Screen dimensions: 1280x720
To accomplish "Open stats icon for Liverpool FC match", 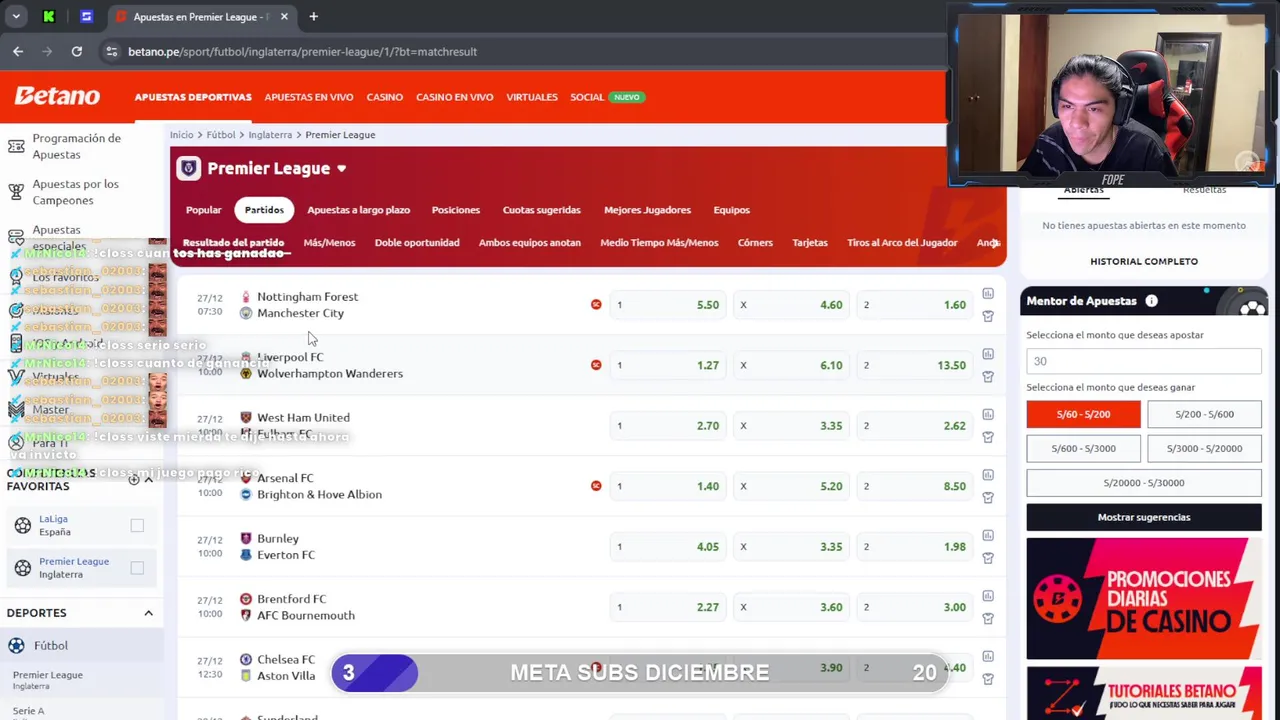I will point(988,354).
